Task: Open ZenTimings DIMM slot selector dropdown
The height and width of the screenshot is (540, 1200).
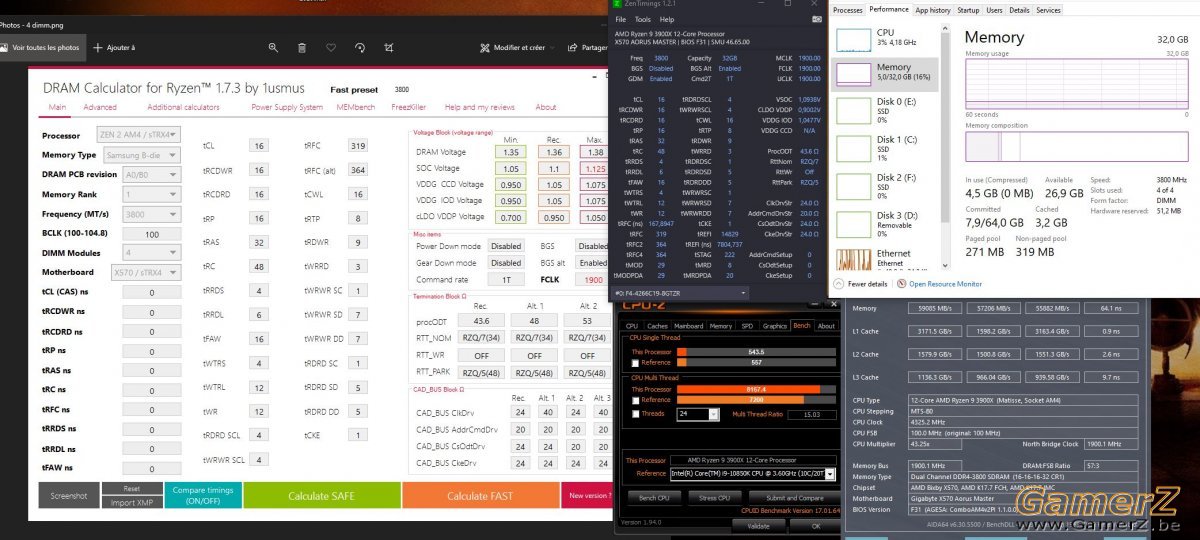Action: coord(679,293)
